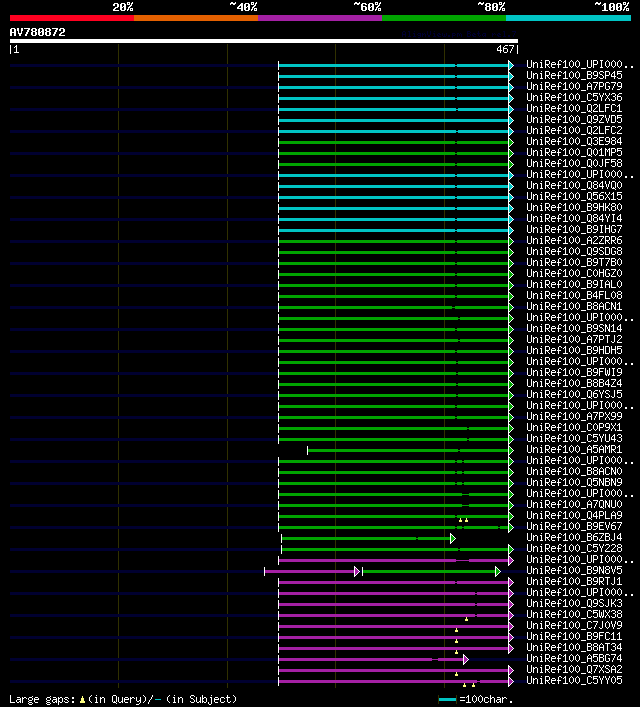Select hit label UniRef100_B9RTJ1

[574, 581]
